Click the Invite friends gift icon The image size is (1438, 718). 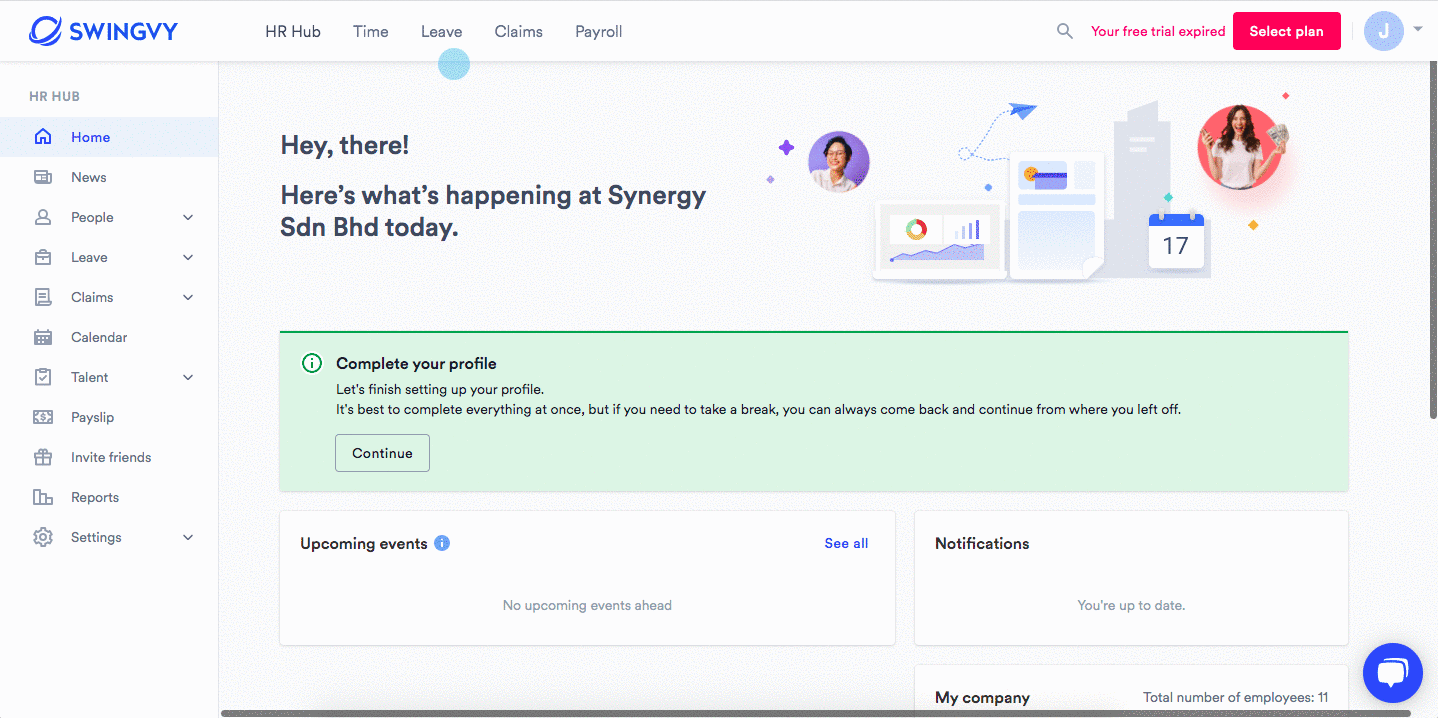pos(43,457)
